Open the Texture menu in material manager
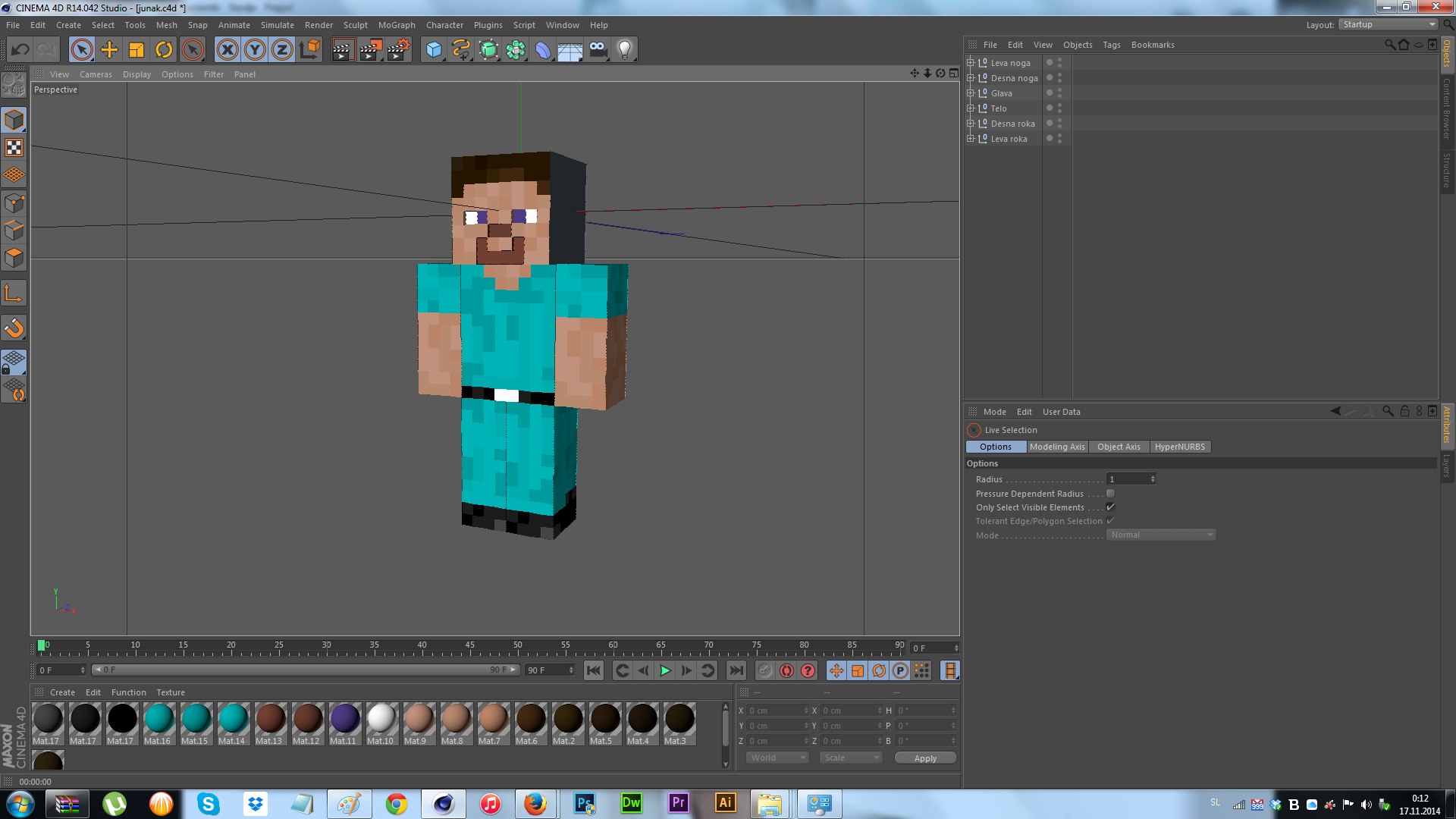 [x=171, y=692]
